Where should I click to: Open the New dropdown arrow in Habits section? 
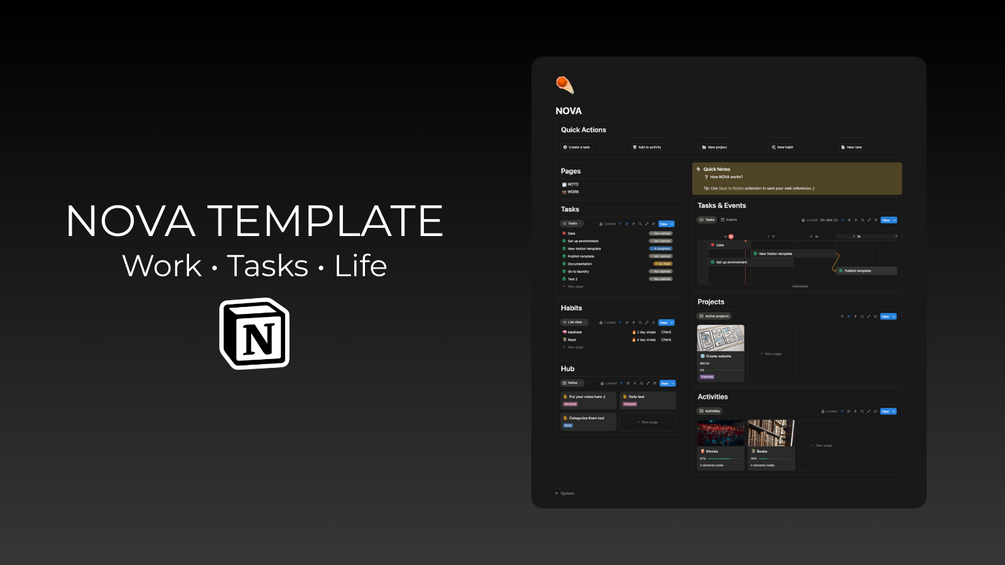click(x=672, y=322)
